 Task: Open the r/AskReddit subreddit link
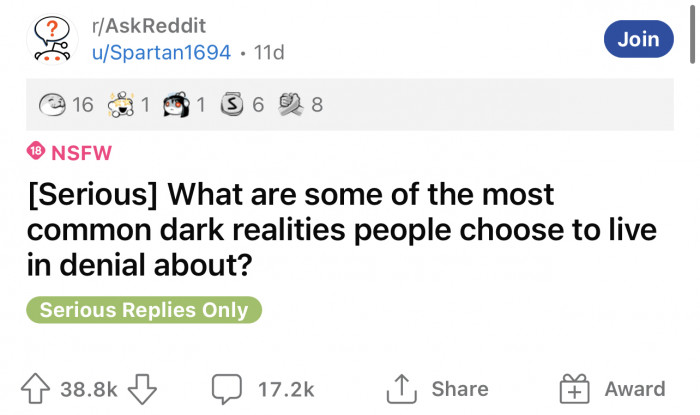149,25
